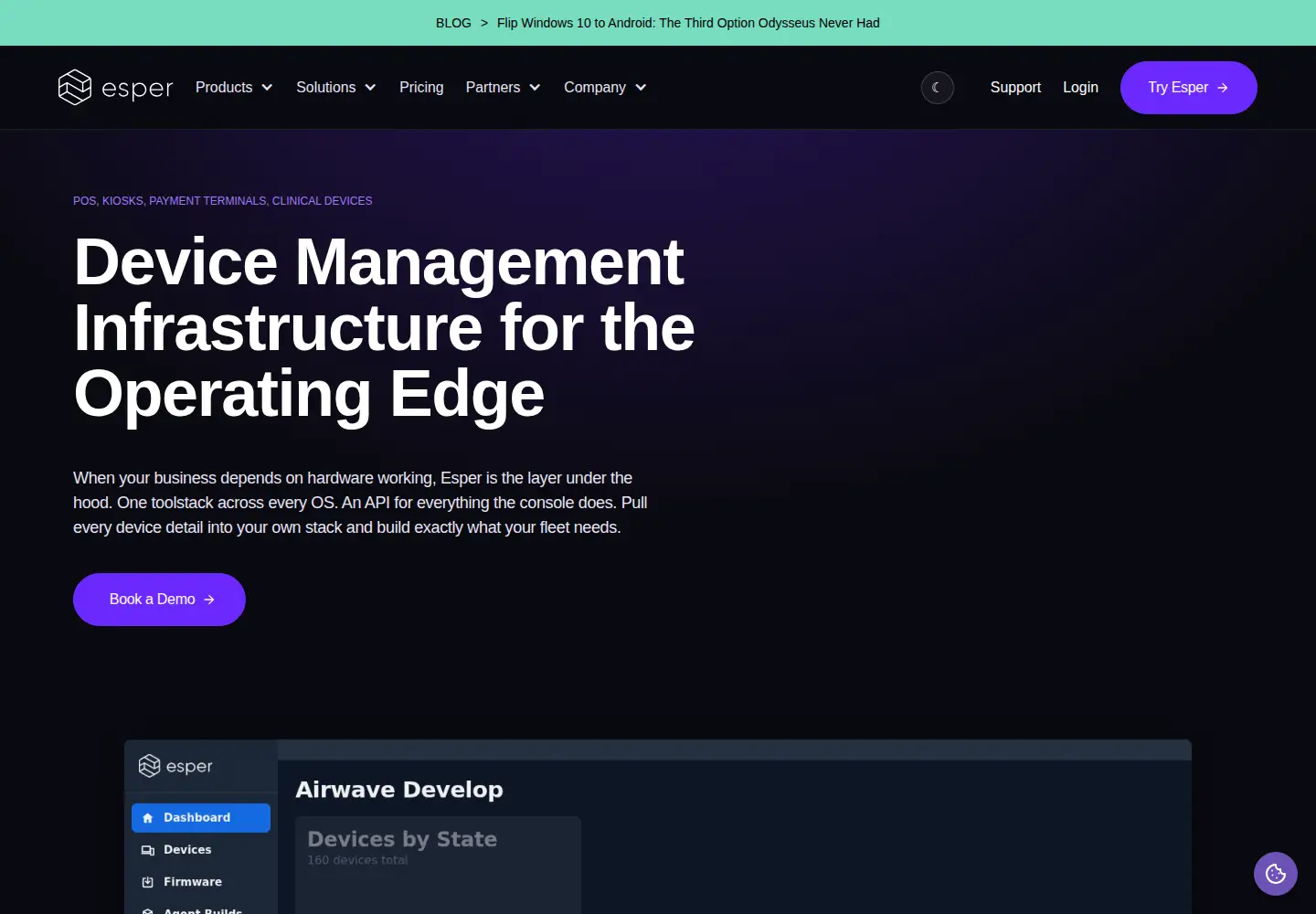Click the Devices icon in the console sidebar
Screen dimensions: 1316x914
[148, 850]
